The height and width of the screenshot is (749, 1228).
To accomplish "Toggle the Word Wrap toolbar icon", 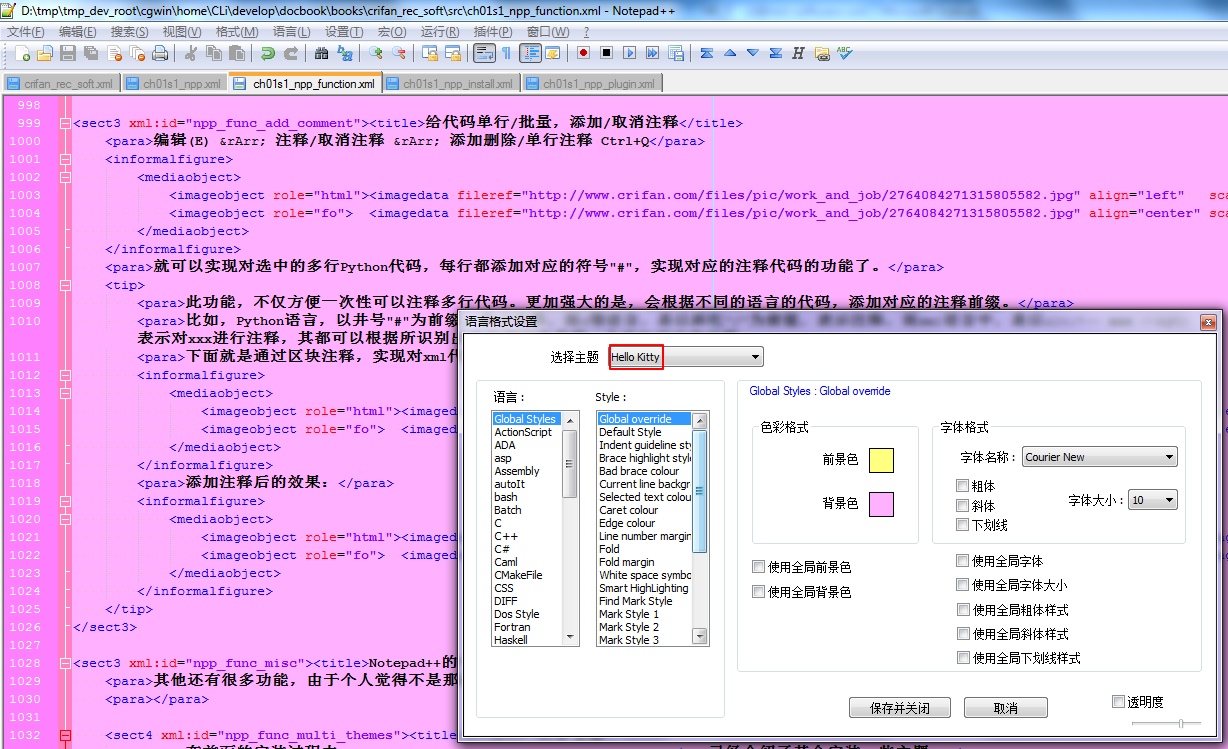I will [x=484, y=53].
